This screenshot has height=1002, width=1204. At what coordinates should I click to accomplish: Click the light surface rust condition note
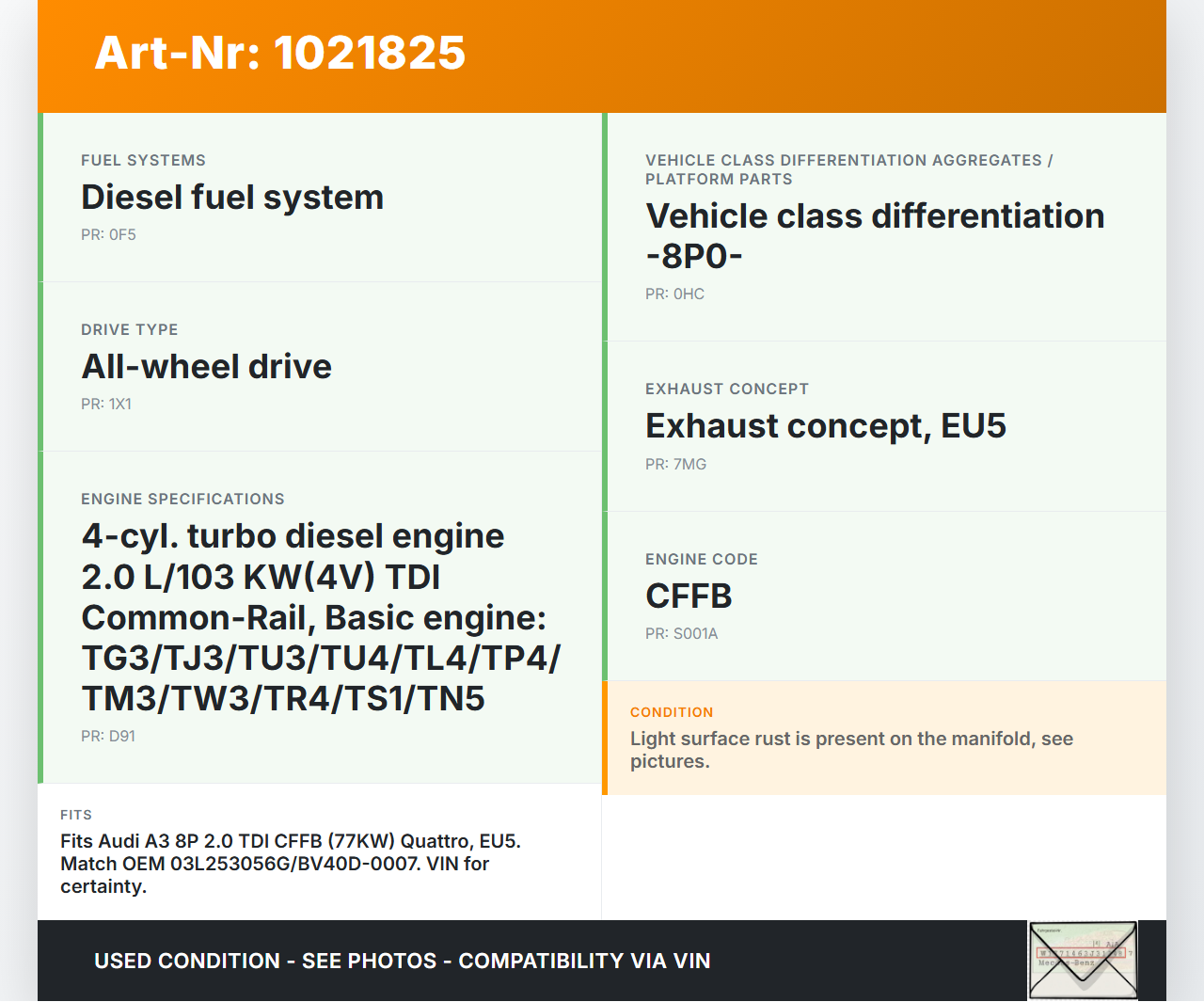[851, 750]
